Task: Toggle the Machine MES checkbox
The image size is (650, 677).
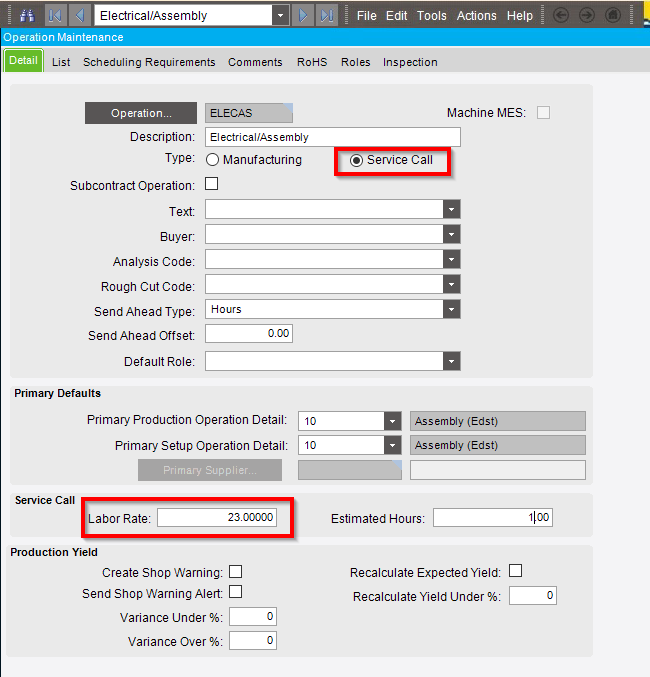Action: click(x=543, y=113)
